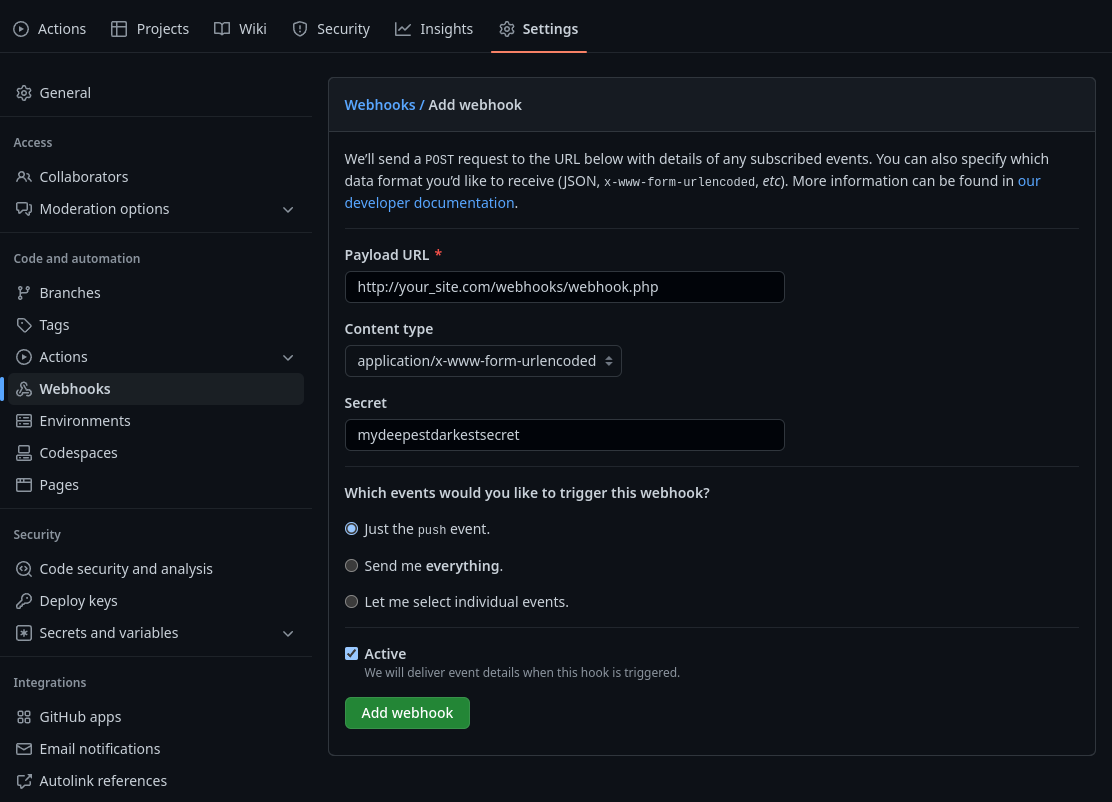Viewport: 1112px width, 802px height.
Task: Click the sidebar Actions play icon
Action: pyautogui.click(x=24, y=357)
